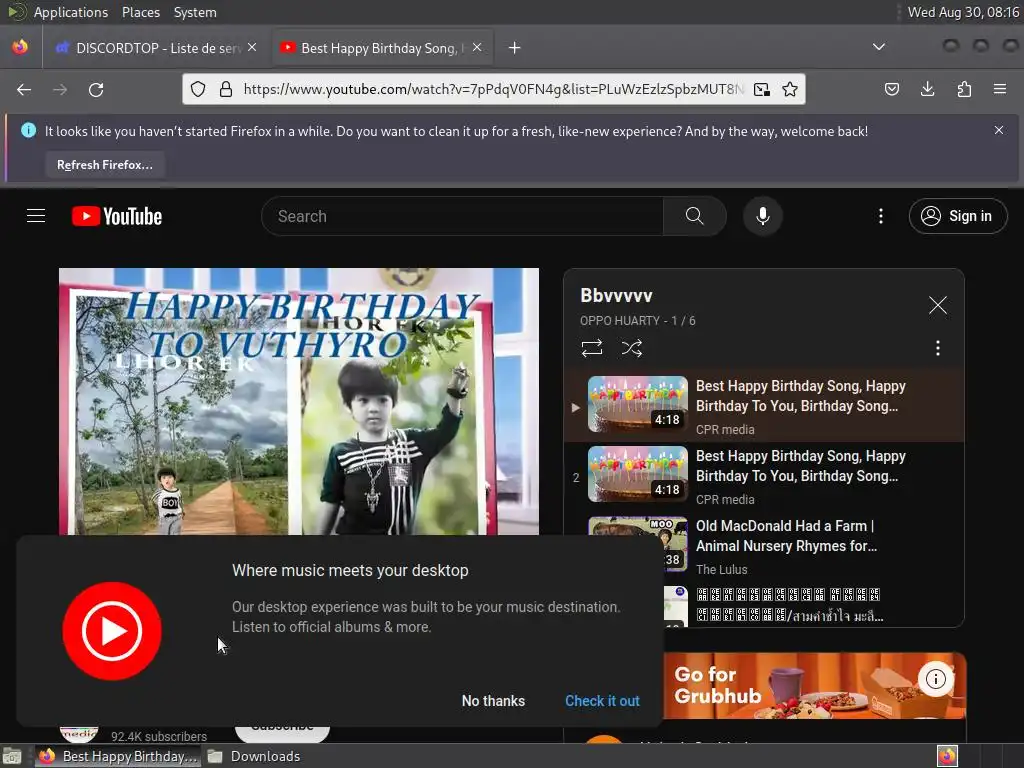The width and height of the screenshot is (1024, 768).
Task: Expand the list all tabs dropdown
Action: [879, 47]
